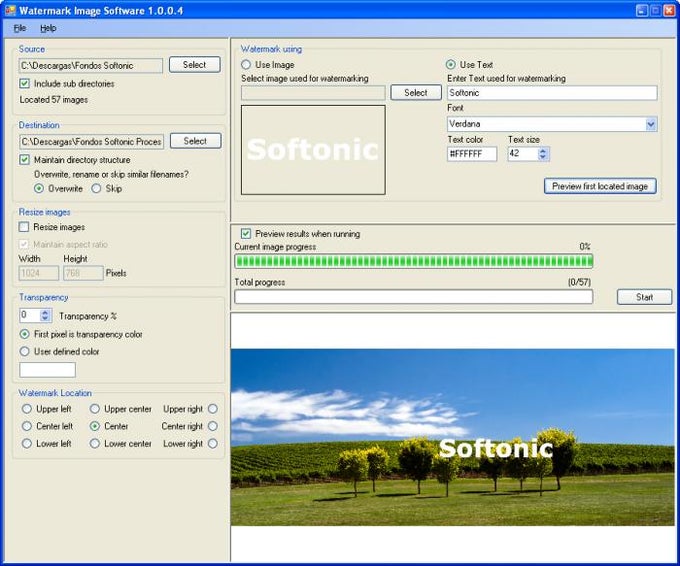Click the Source path field
680x566 pixels.
91,66
